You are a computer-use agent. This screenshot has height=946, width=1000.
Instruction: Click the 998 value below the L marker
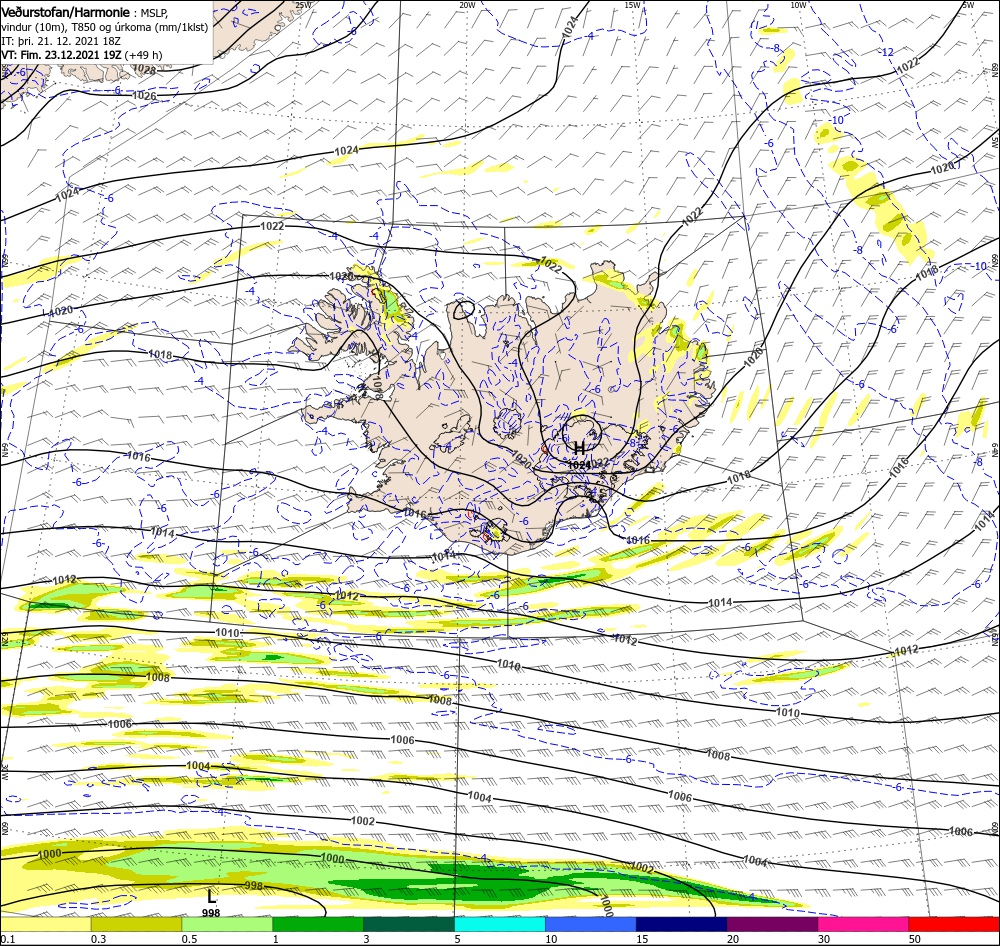click(x=211, y=913)
